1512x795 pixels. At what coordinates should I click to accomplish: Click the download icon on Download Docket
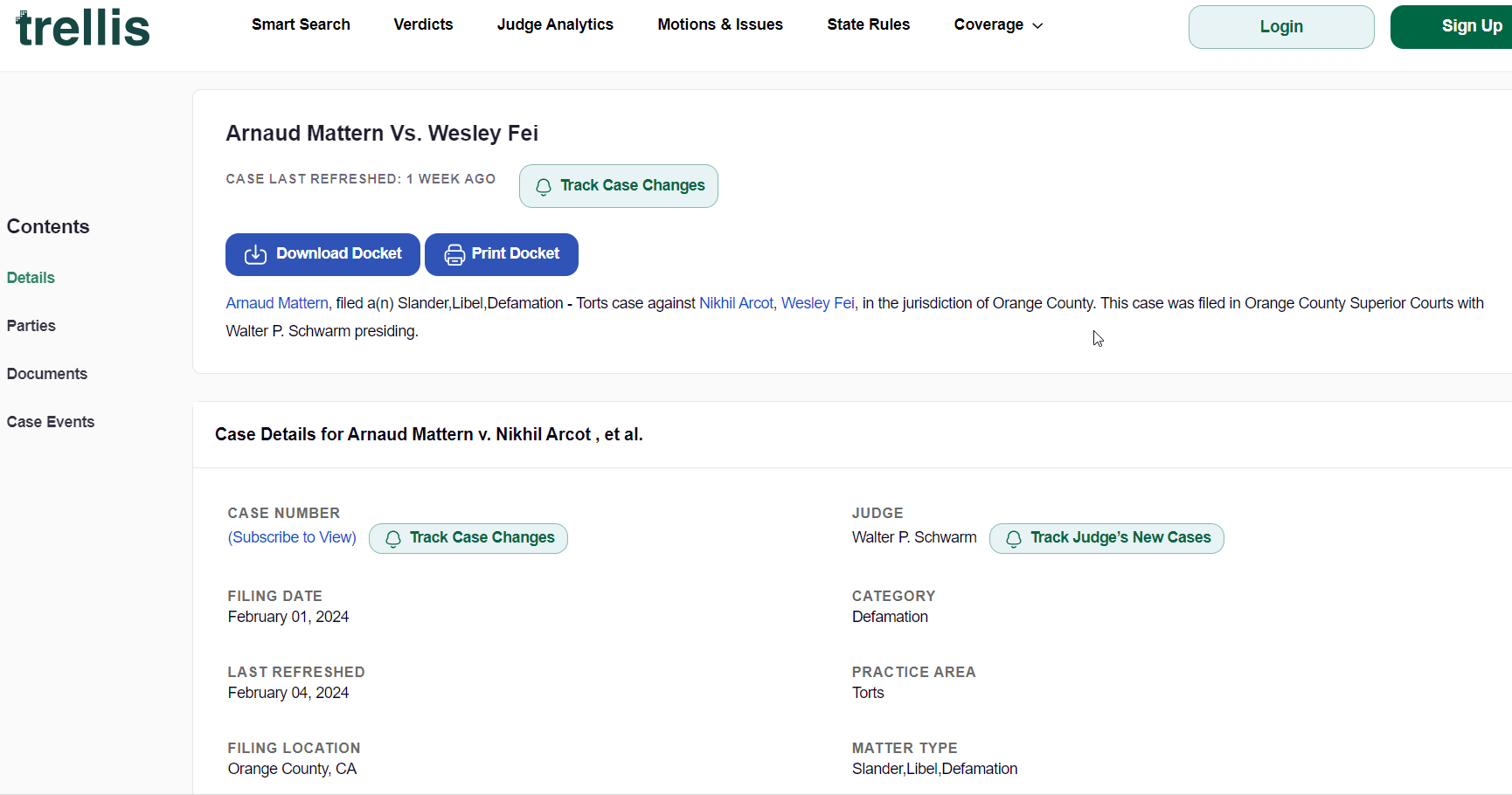point(255,254)
